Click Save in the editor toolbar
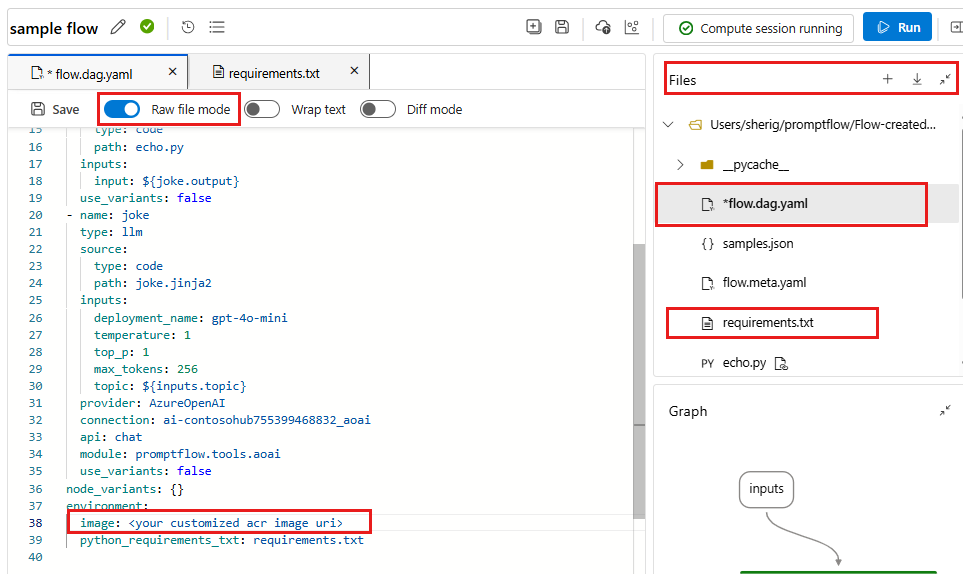 tap(55, 109)
